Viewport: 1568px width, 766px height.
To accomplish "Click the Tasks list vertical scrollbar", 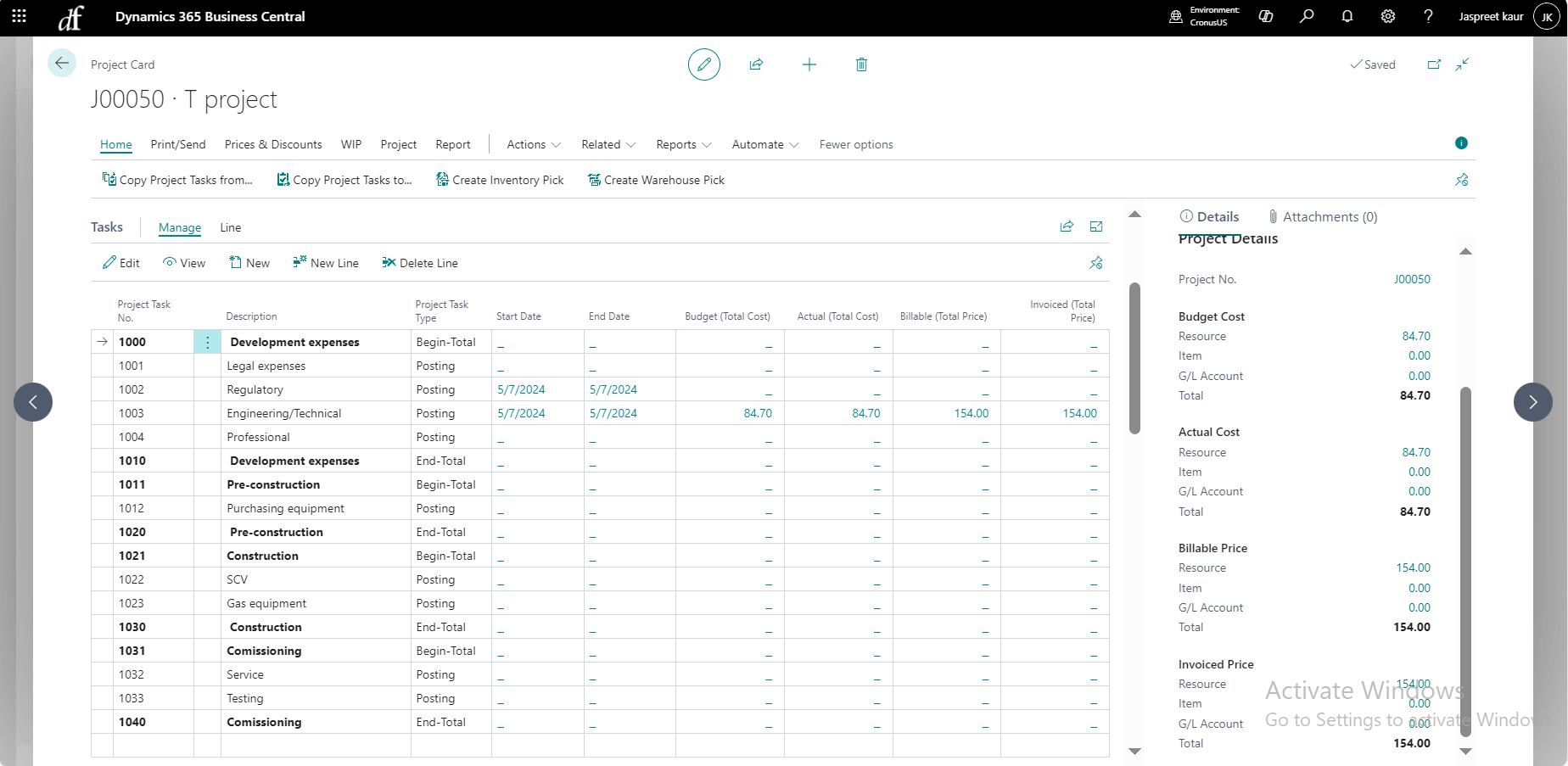I will pos(1134,358).
